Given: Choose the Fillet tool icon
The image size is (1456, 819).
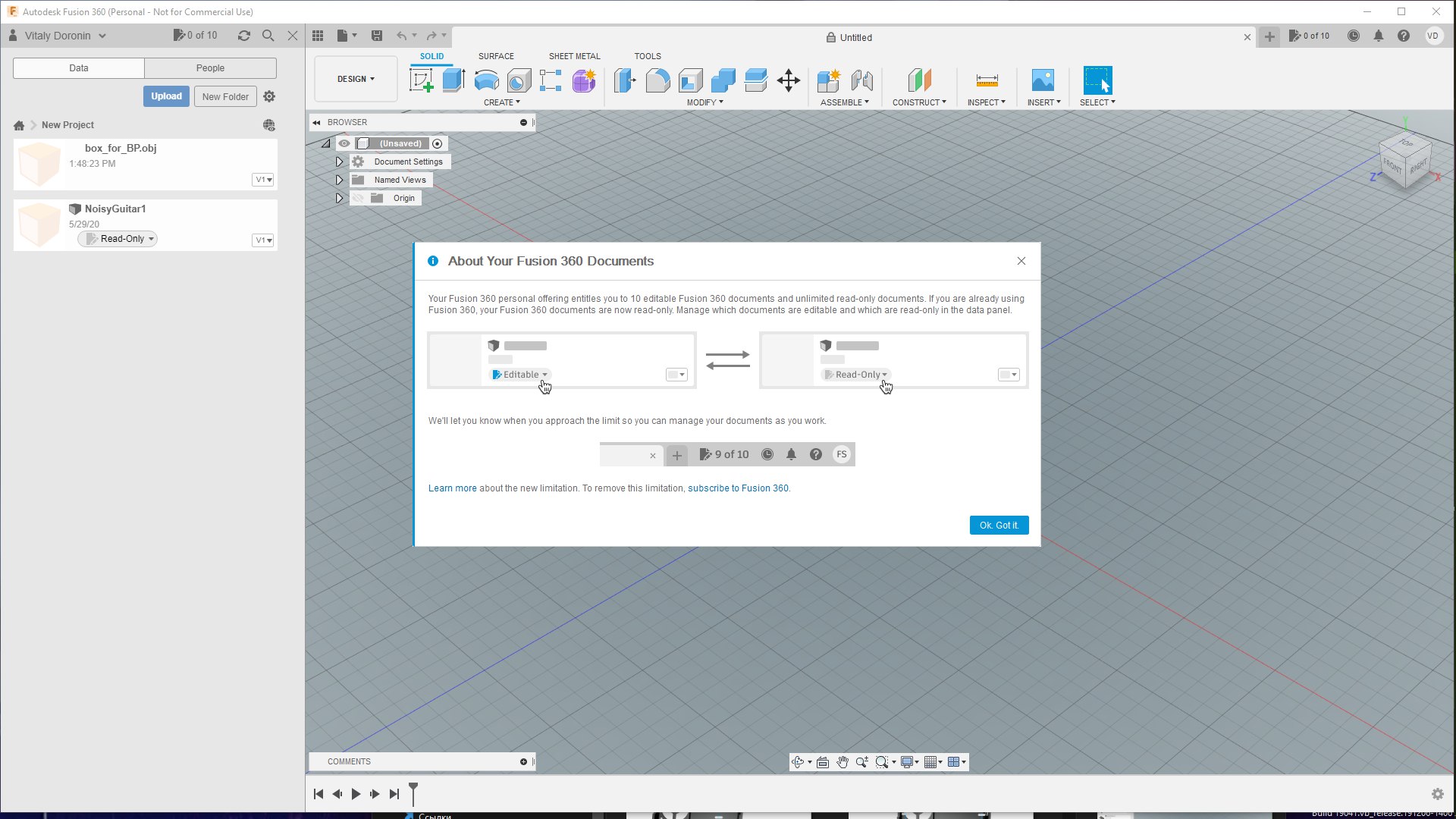Looking at the screenshot, I should click(657, 80).
